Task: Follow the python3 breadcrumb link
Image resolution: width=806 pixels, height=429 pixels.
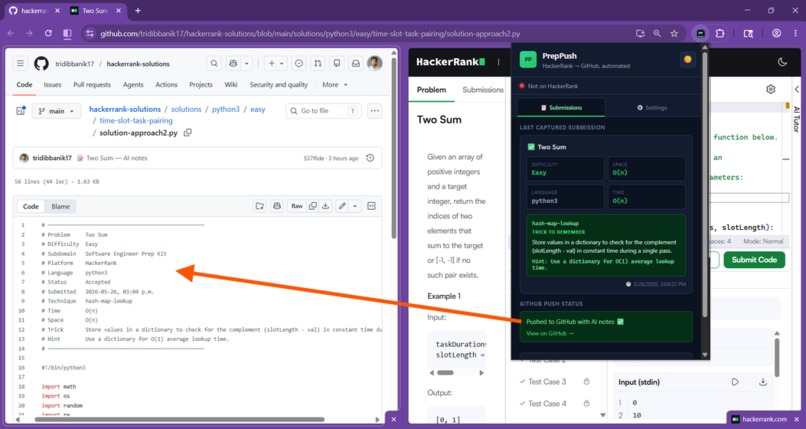Action: coord(226,109)
